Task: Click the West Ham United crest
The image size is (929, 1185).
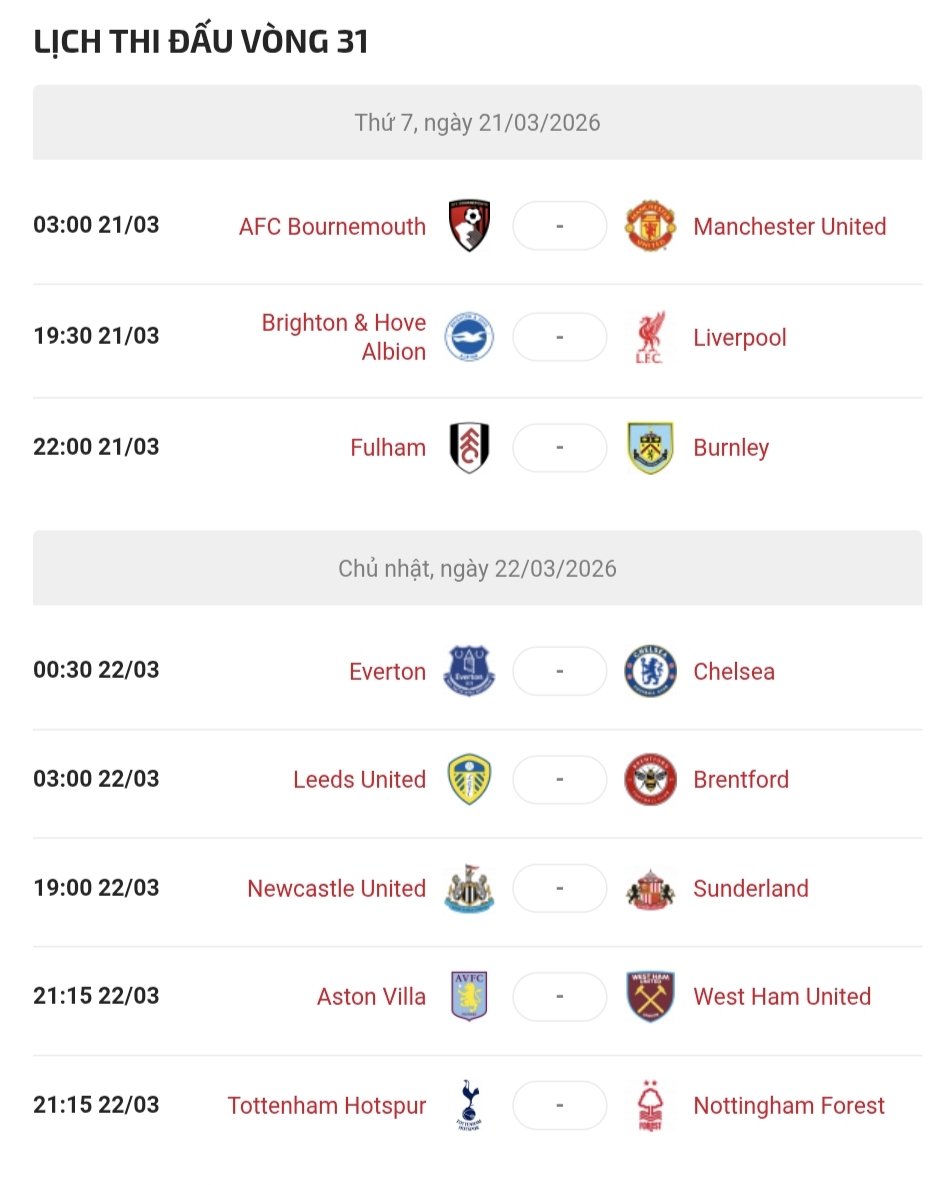Action: 650,996
